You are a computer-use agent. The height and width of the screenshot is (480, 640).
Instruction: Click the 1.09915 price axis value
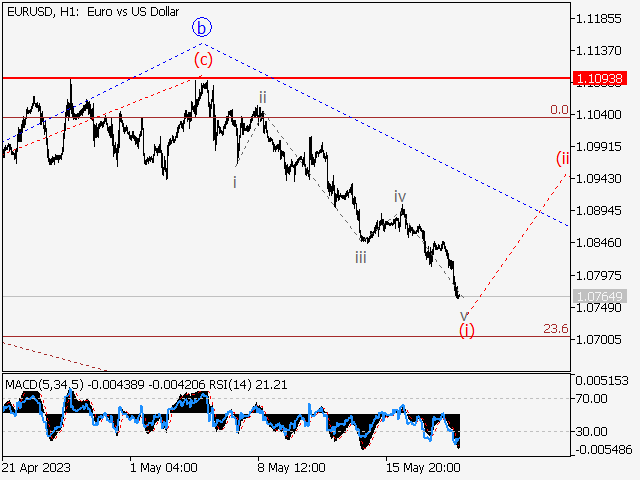(598, 147)
